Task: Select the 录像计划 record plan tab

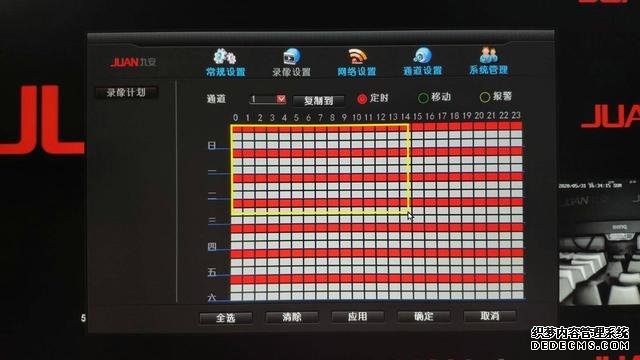Action: [126, 92]
